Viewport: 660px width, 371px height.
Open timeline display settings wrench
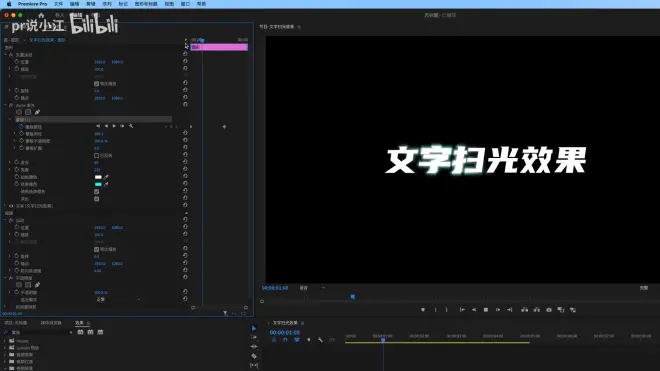pyautogui.click(x=320, y=339)
